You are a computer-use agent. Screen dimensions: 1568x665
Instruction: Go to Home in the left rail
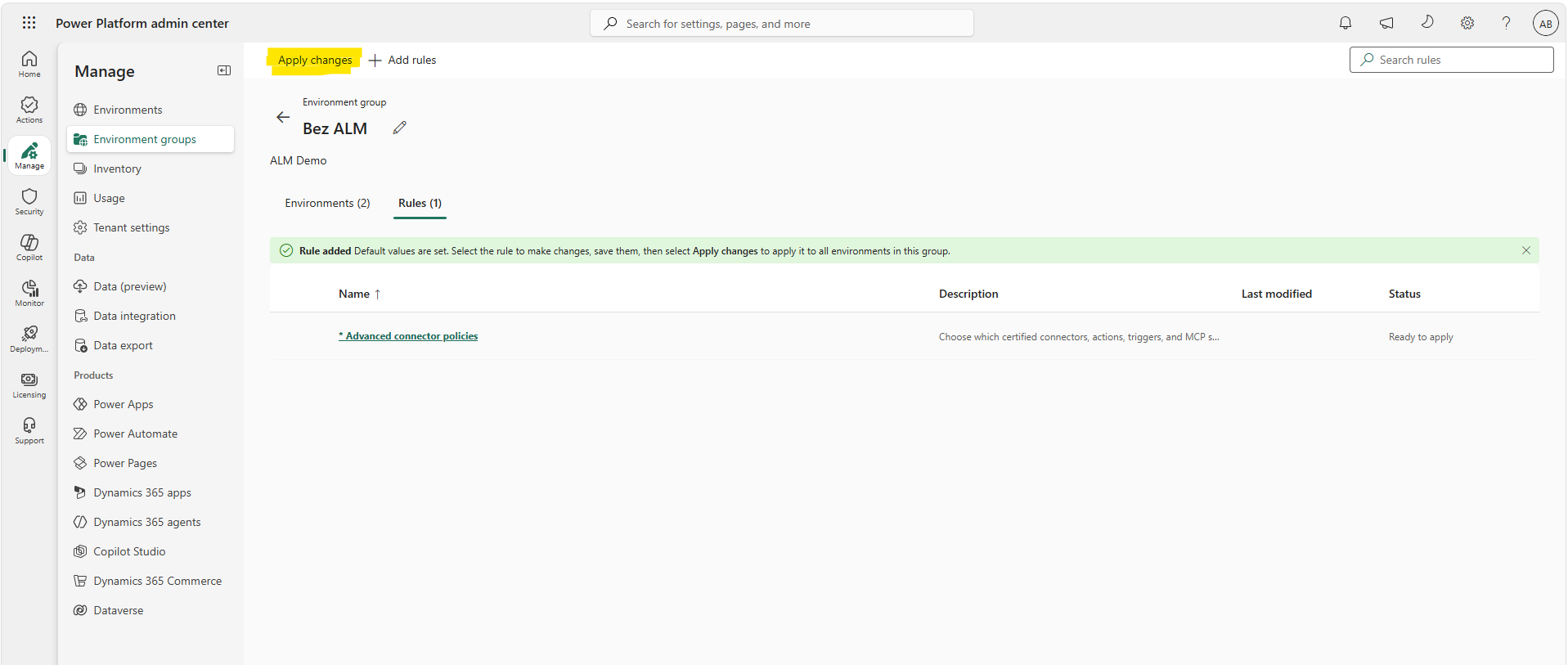29,64
